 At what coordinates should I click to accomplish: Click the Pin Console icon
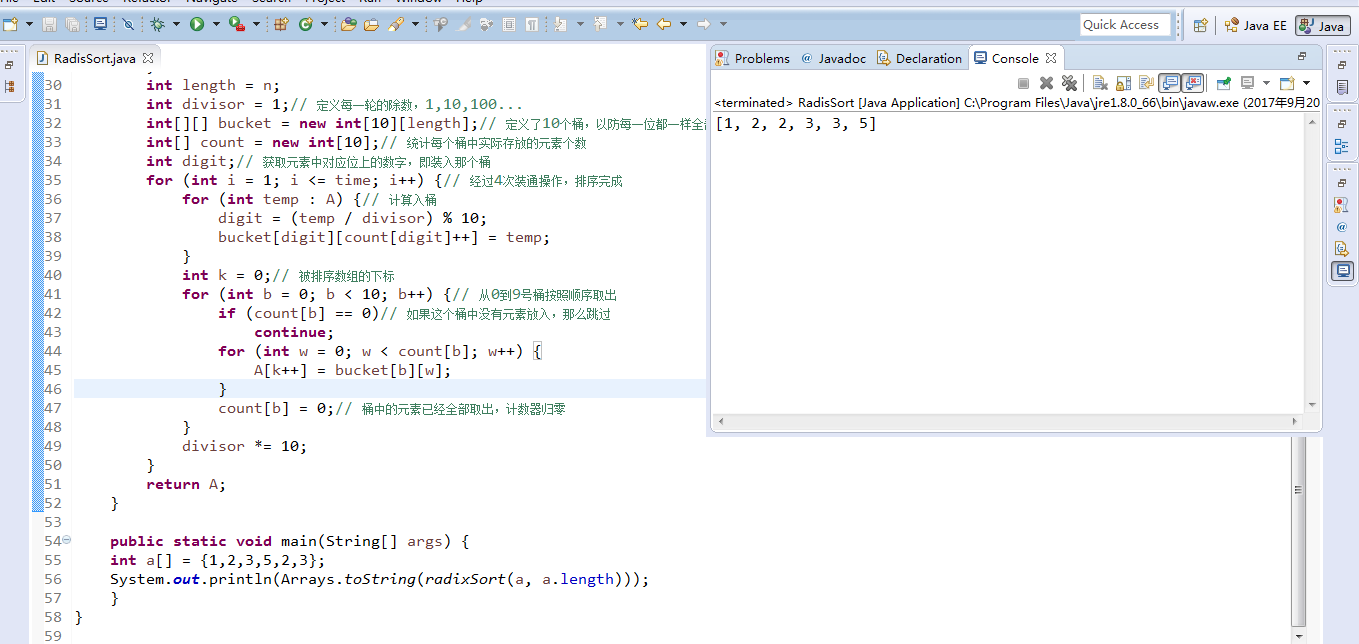(1223, 83)
